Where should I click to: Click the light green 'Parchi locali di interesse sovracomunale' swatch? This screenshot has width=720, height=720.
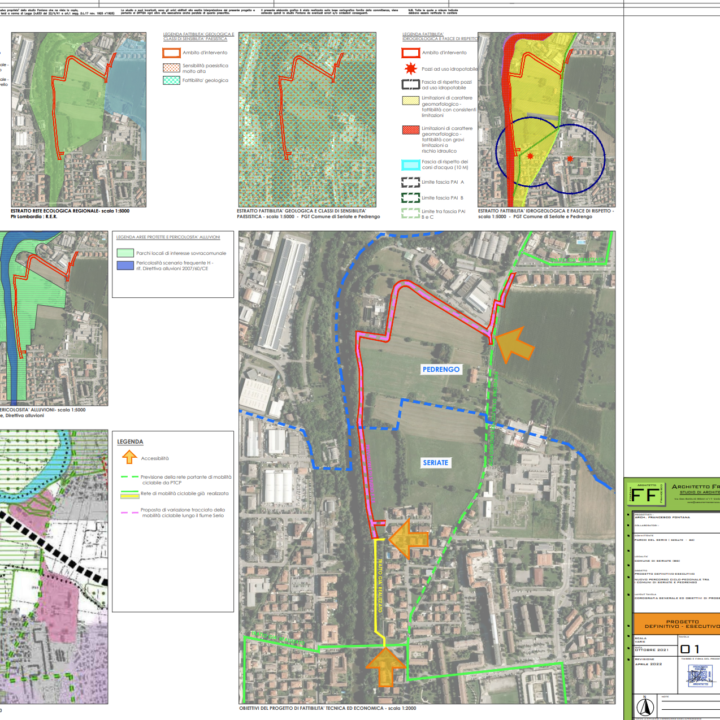(125, 253)
